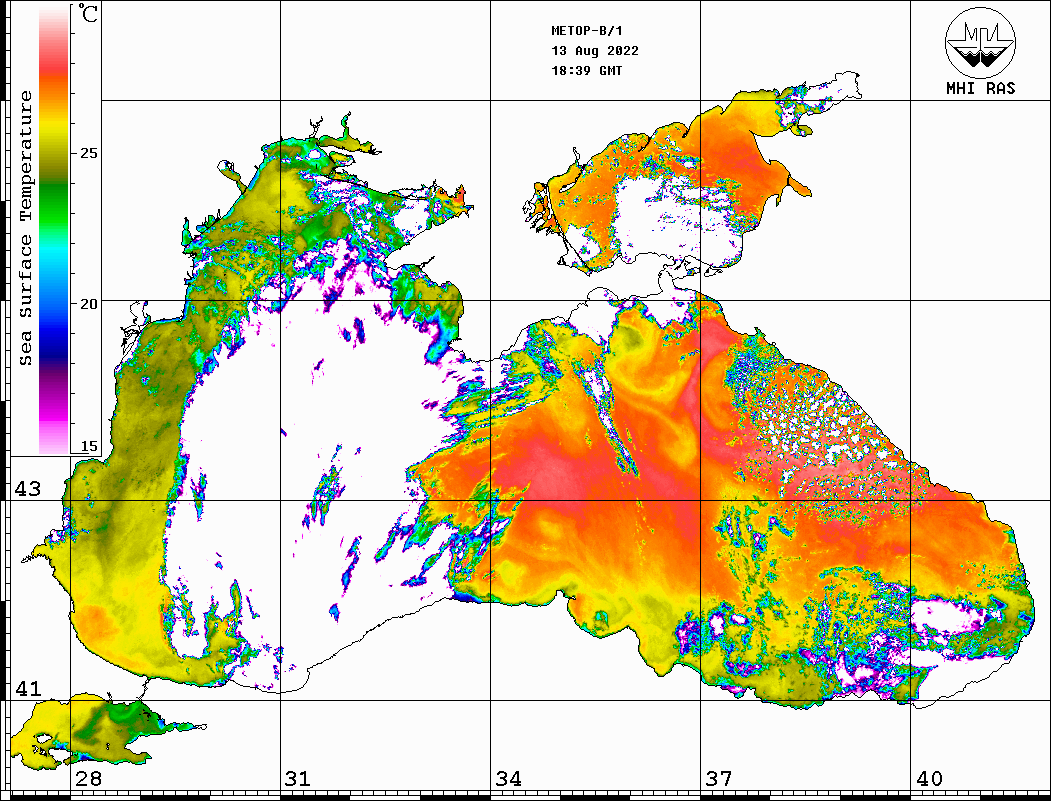
Task: Click the °C unit label
Action: tap(88, 13)
